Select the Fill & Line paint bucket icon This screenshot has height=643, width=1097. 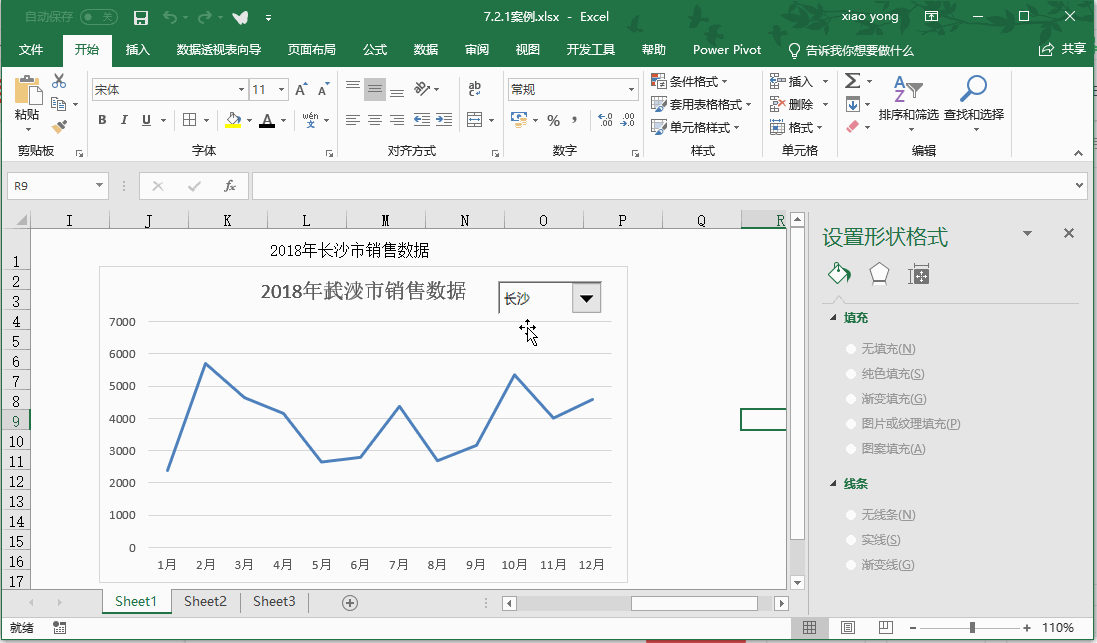(x=839, y=274)
